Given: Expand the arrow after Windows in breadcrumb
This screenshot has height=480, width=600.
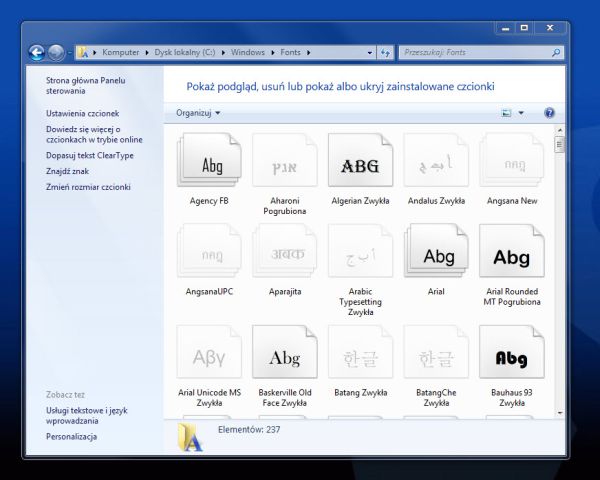Looking at the screenshot, I should point(273,52).
